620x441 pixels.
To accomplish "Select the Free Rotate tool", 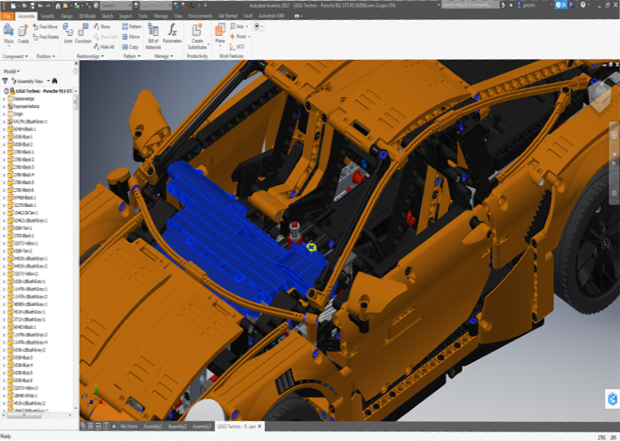I will coord(46,37).
